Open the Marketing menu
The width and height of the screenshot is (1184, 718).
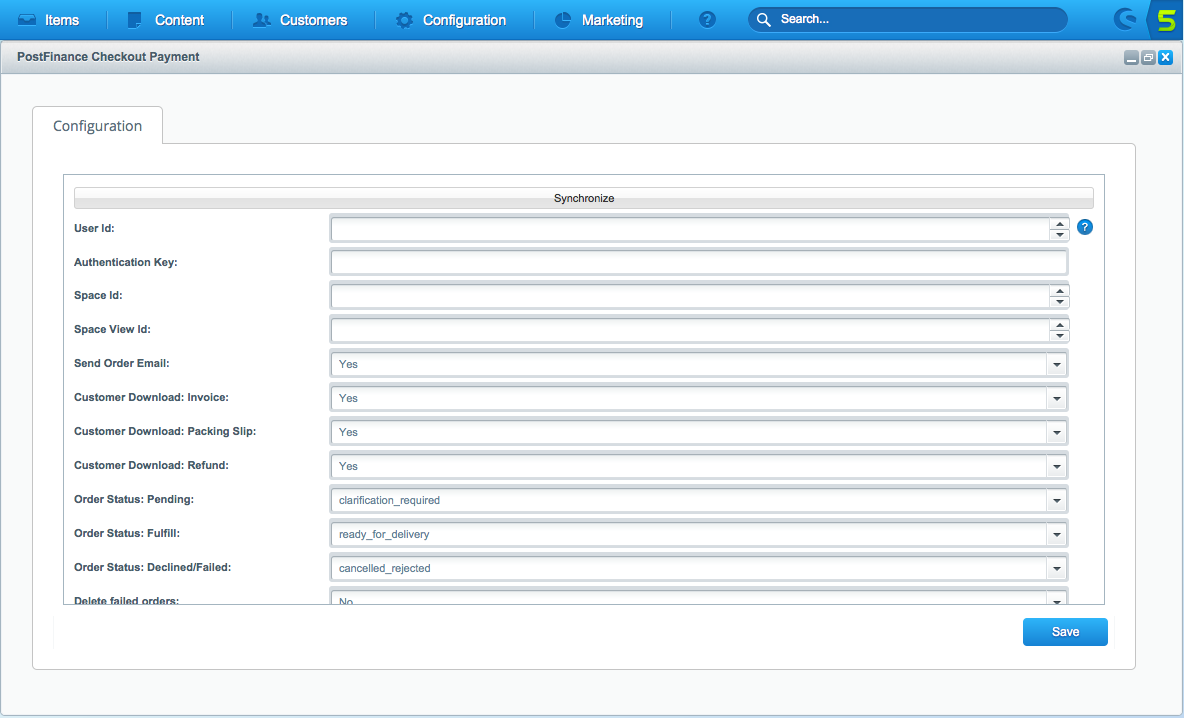[599, 20]
